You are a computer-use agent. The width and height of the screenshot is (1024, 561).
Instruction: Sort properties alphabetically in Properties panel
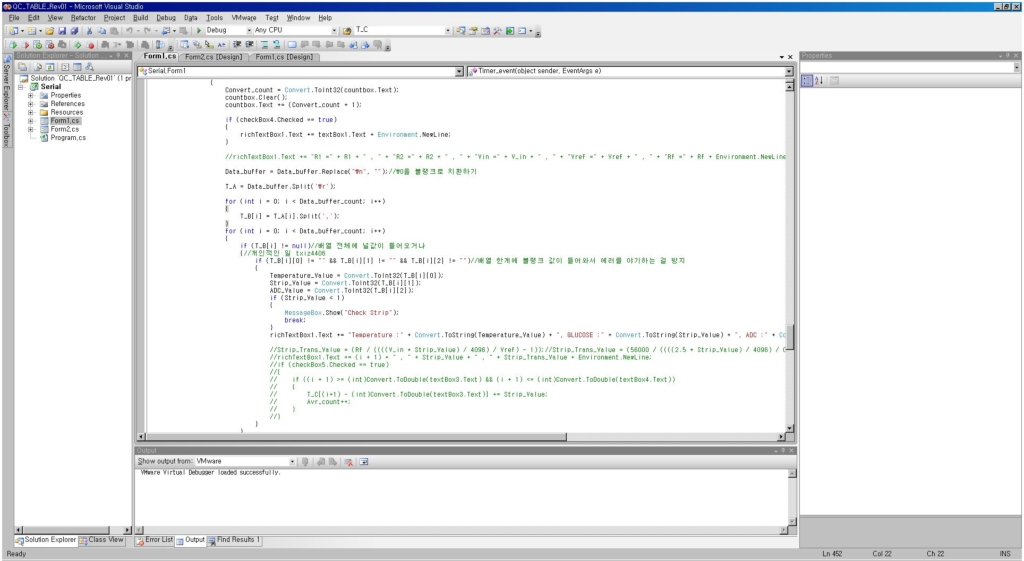[818, 80]
